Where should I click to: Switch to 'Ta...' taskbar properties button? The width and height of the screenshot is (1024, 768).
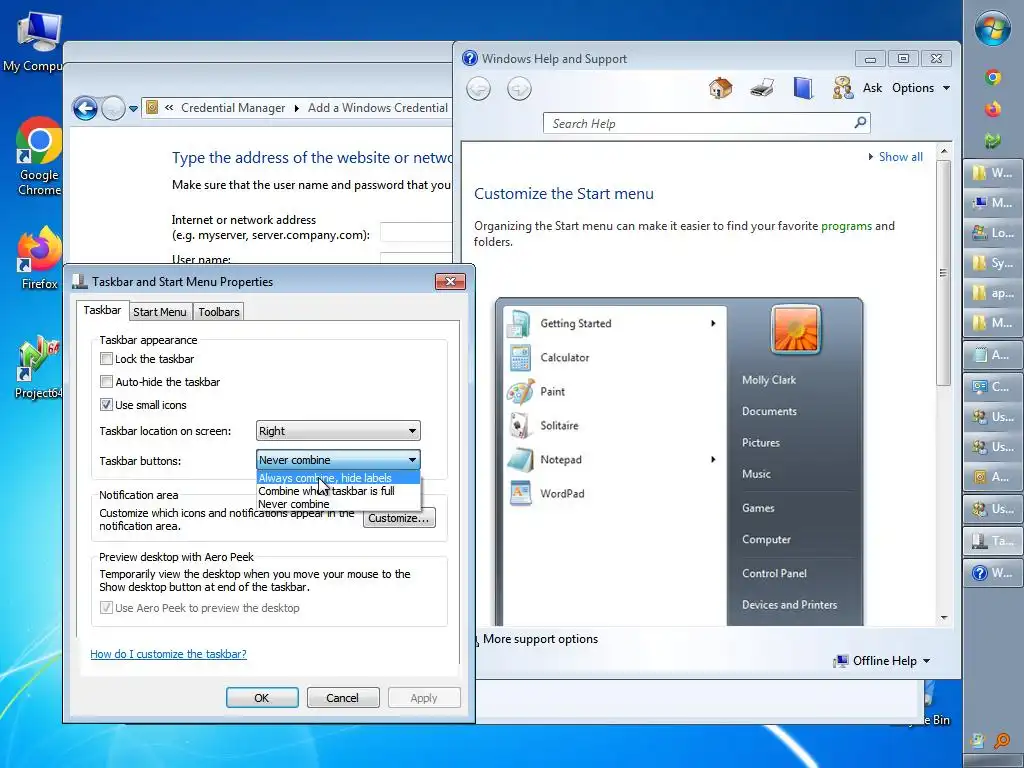pyautogui.click(x=993, y=541)
